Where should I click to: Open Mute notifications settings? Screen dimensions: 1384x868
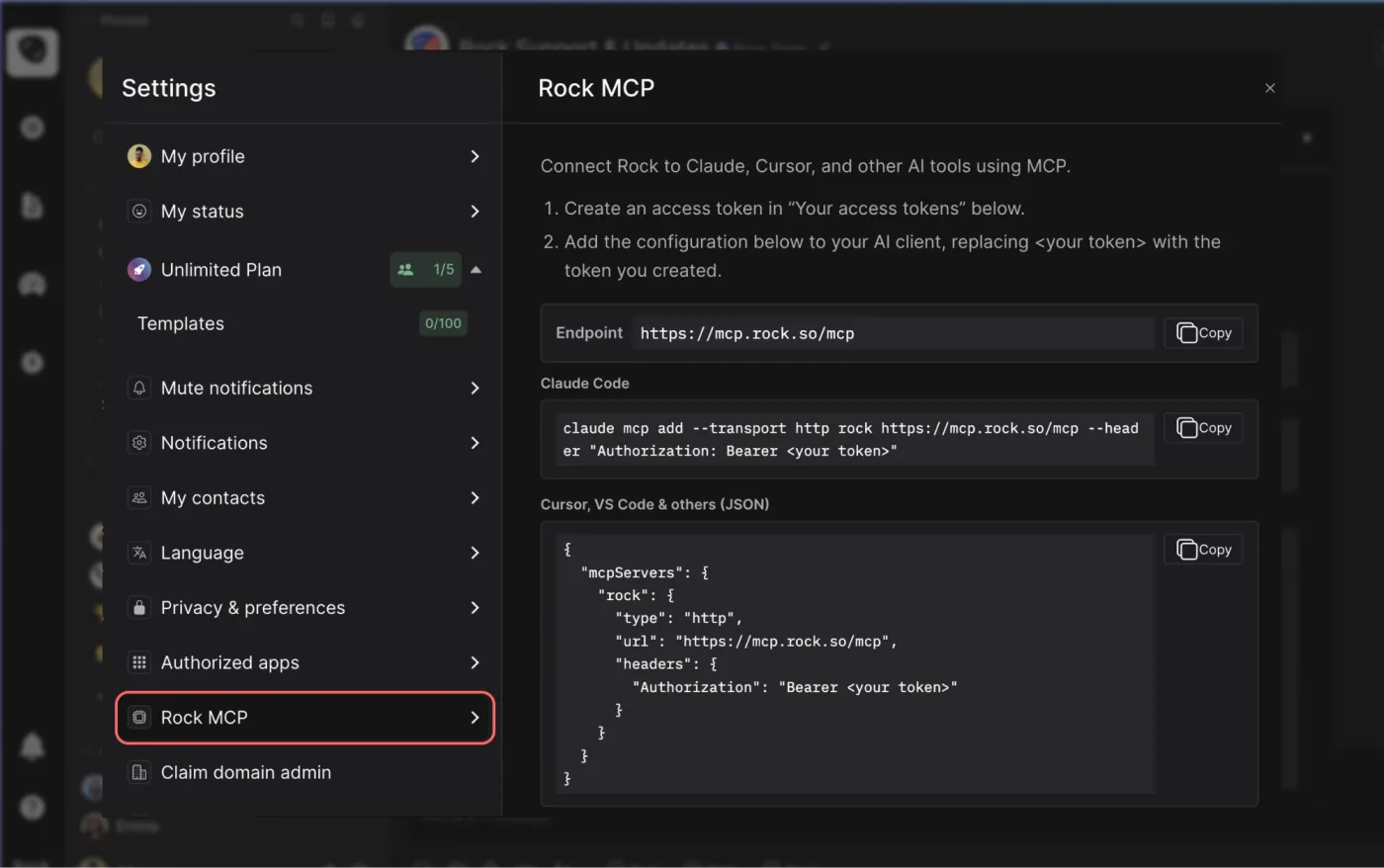pos(304,389)
